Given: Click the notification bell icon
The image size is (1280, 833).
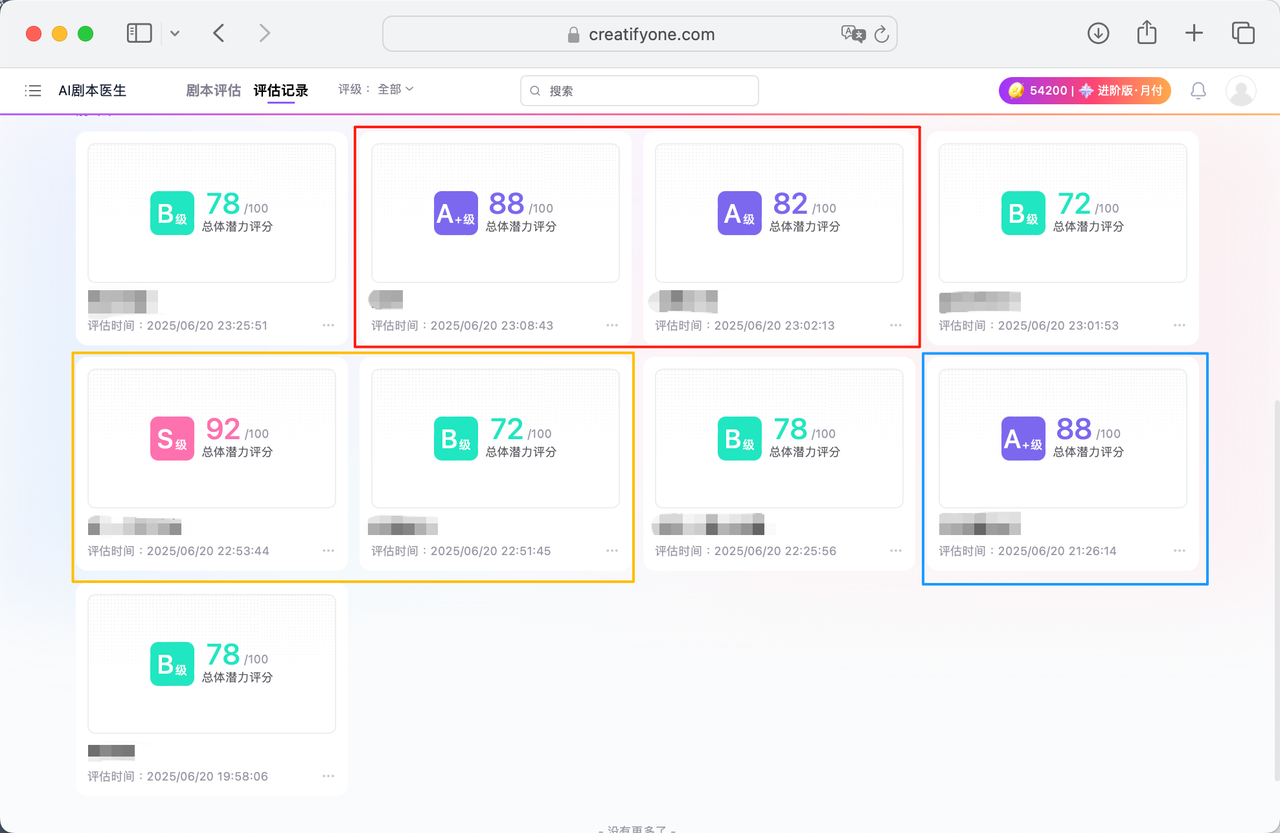Looking at the screenshot, I should 1198,91.
